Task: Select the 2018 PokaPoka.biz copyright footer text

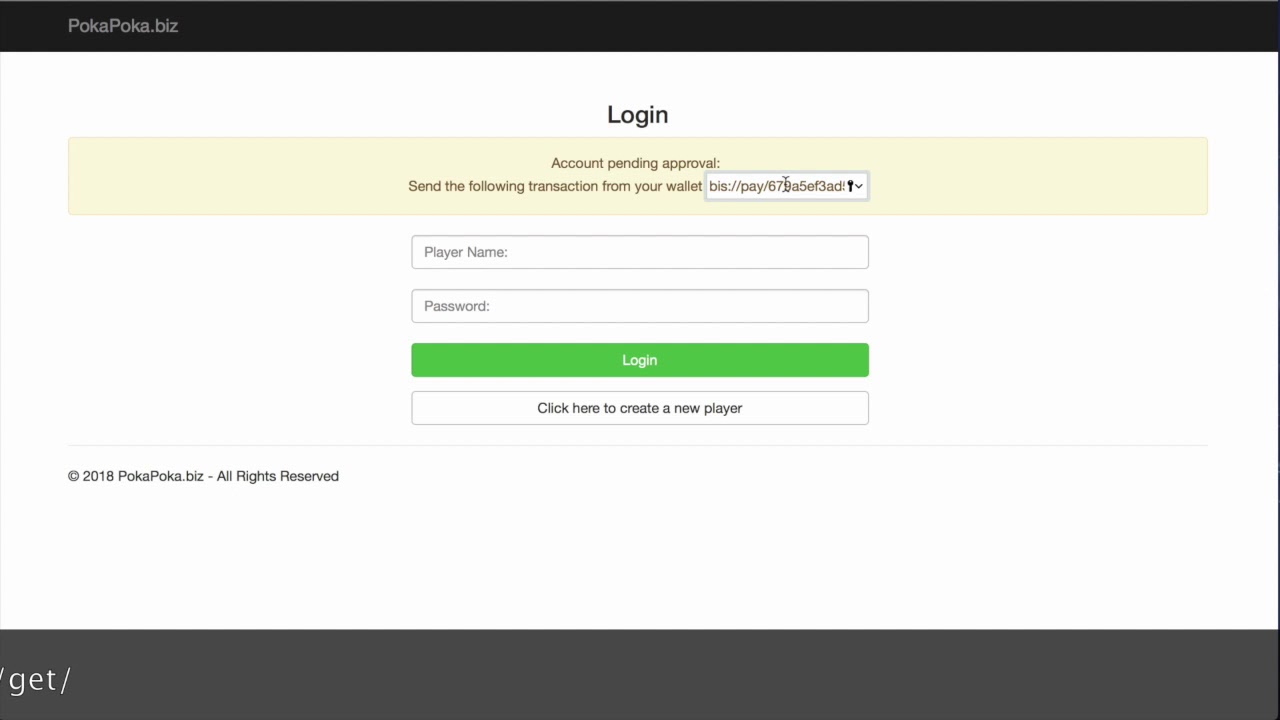Action: pyautogui.click(x=203, y=476)
